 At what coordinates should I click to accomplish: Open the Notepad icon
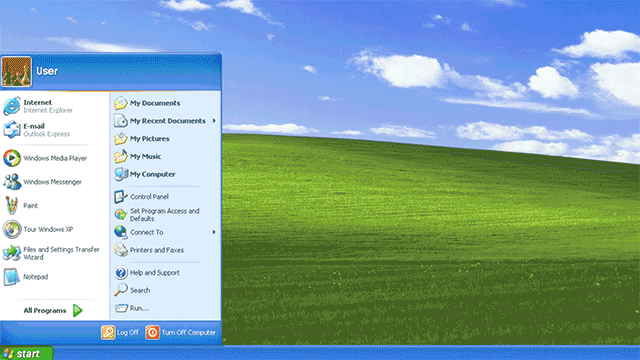click(11, 277)
